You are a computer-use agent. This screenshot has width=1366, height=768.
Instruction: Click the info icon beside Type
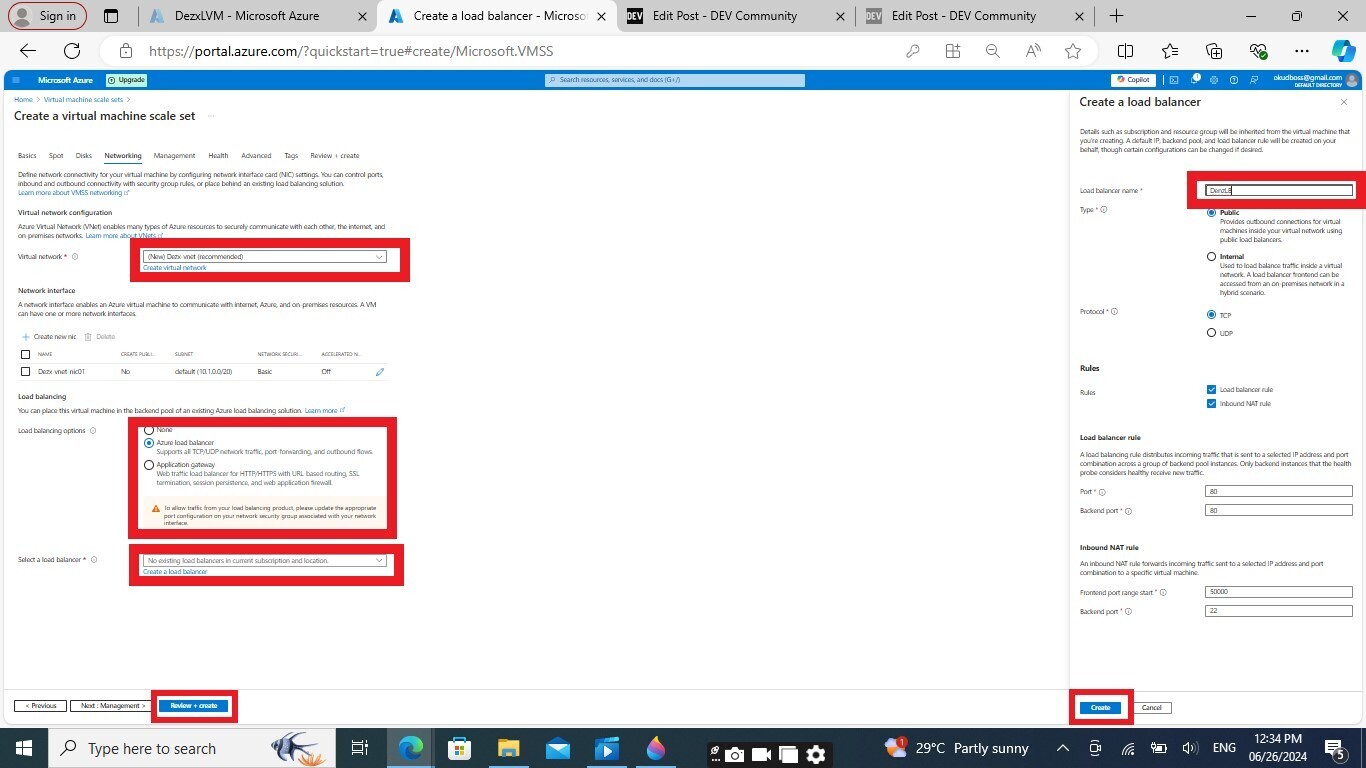point(1104,210)
